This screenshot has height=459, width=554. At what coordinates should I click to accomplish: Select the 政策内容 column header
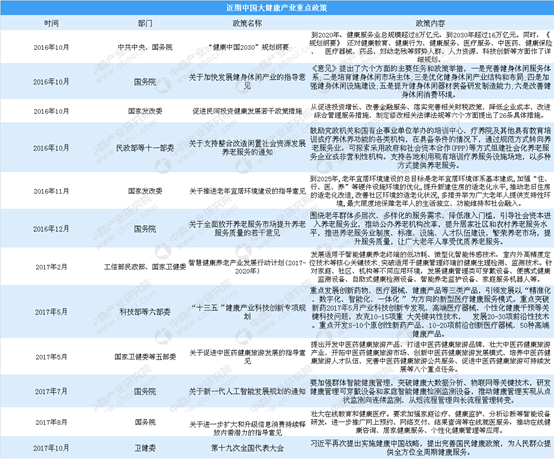430,23
